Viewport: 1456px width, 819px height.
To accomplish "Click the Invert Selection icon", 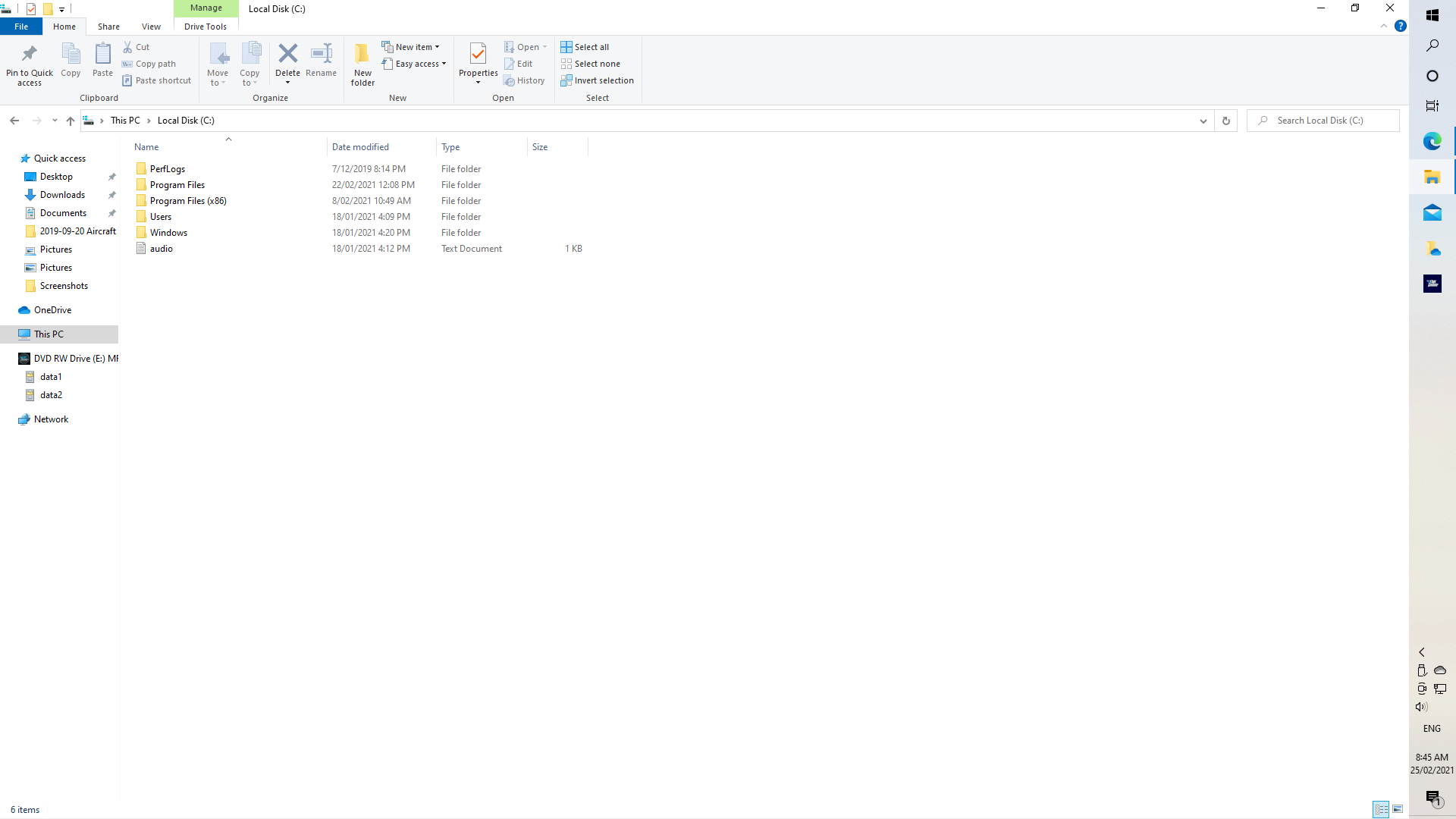I will [x=567, y=80].
